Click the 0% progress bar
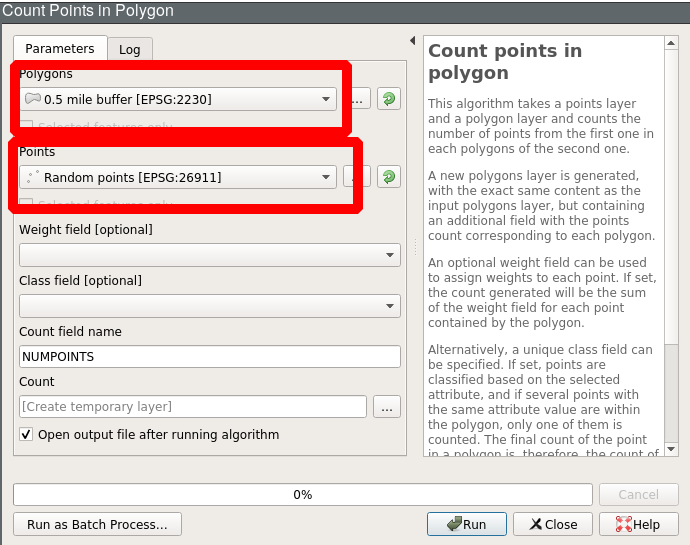 pyautogui.click(x=302, y=494)
